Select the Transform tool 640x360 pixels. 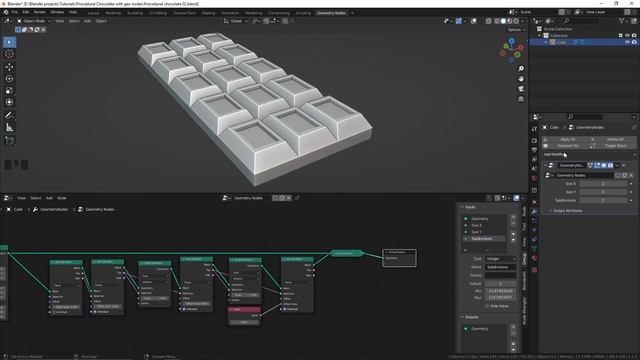[9, 102]
